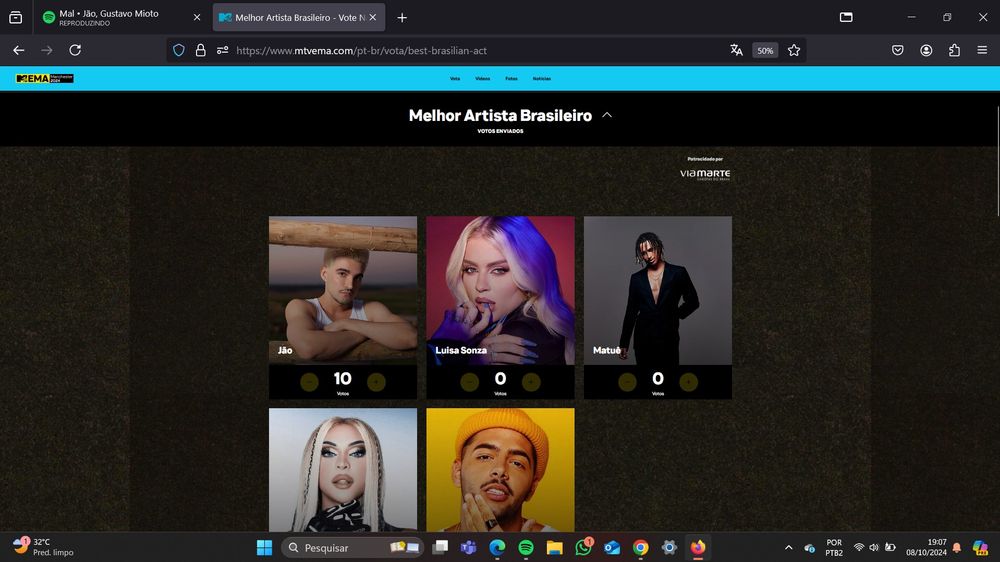Increase votes for Matuê
Image resolution: width=1000 pixels, height=562 pixels.
tap(688, 381)
